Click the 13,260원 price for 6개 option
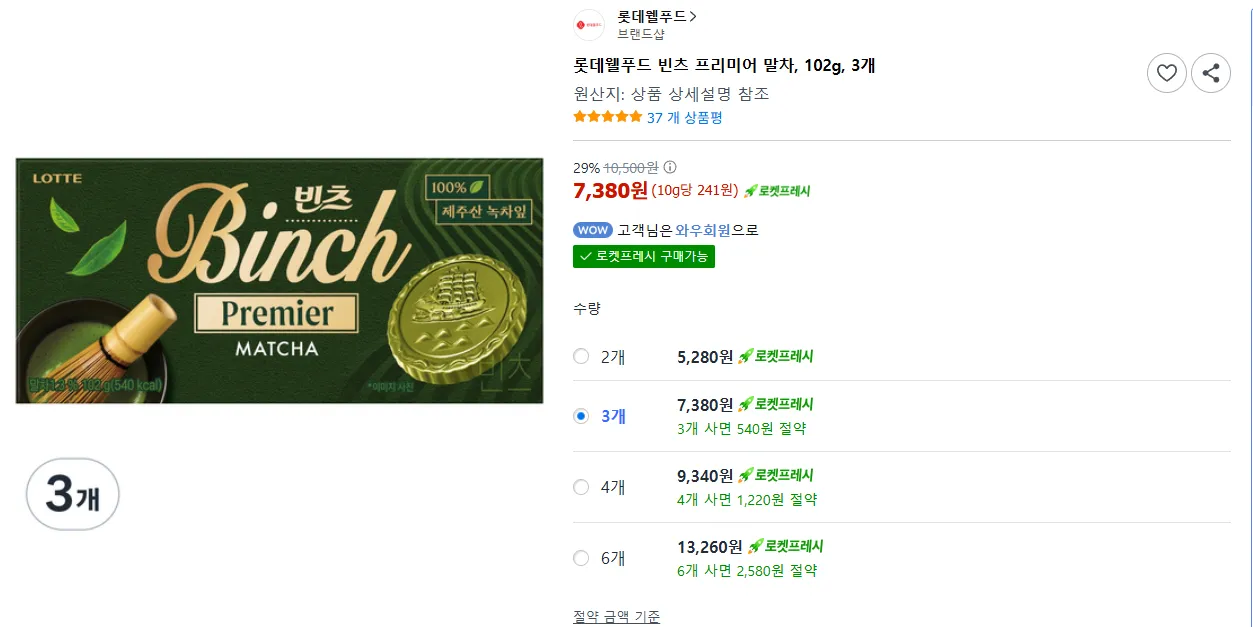 [710, 546]
